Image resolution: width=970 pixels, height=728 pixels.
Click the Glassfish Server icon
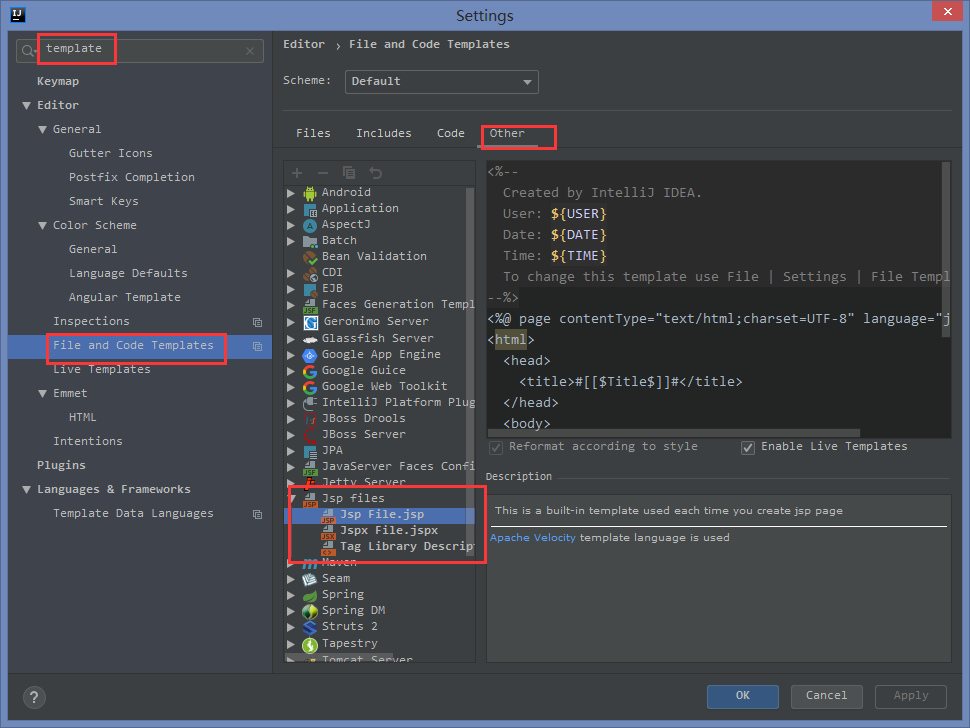310,339
